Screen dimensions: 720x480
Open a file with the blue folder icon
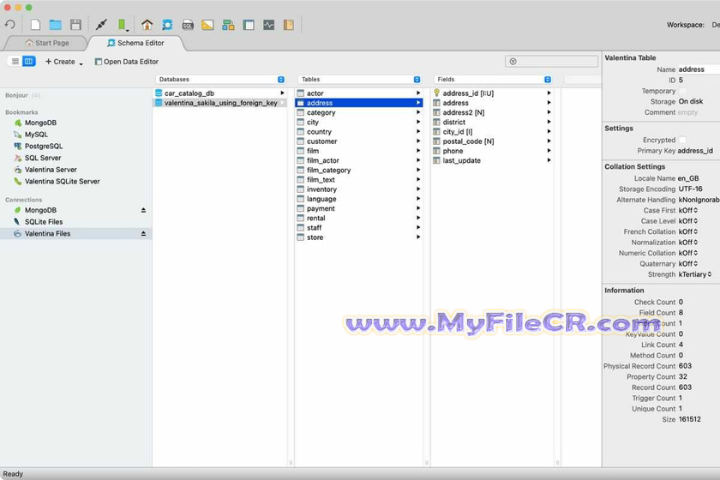coord(56,25)
